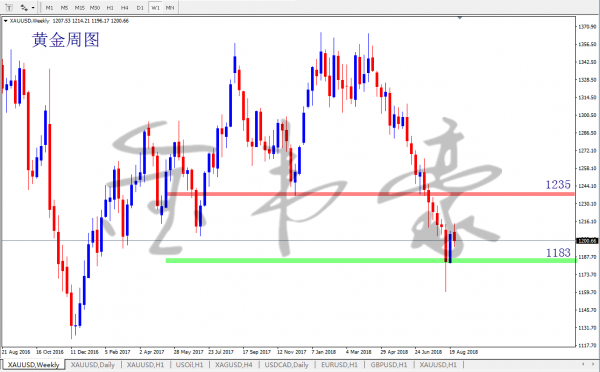600x372 pixels.
Task: Click the 4 Mar 2018 date on time axis
Action: 359,352
